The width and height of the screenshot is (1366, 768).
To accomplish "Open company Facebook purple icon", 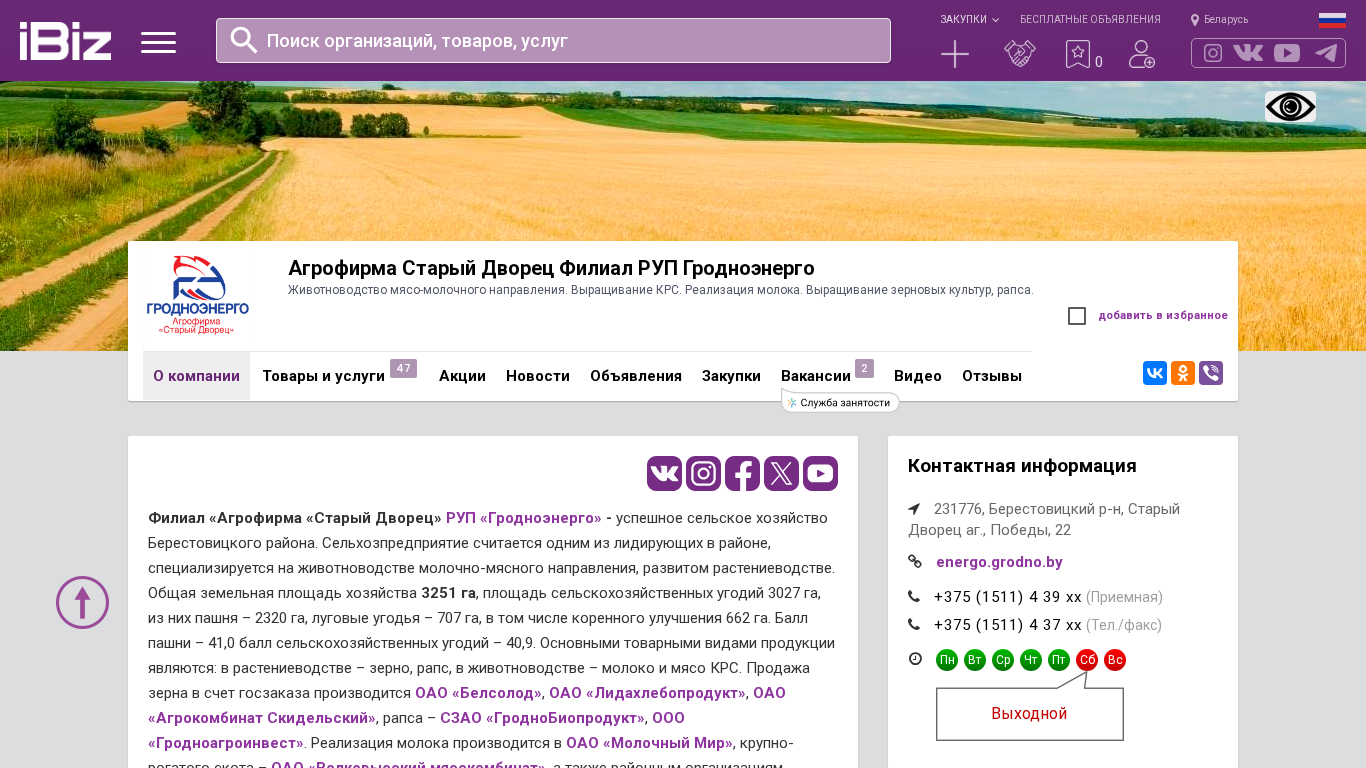I will click(742, 473).
